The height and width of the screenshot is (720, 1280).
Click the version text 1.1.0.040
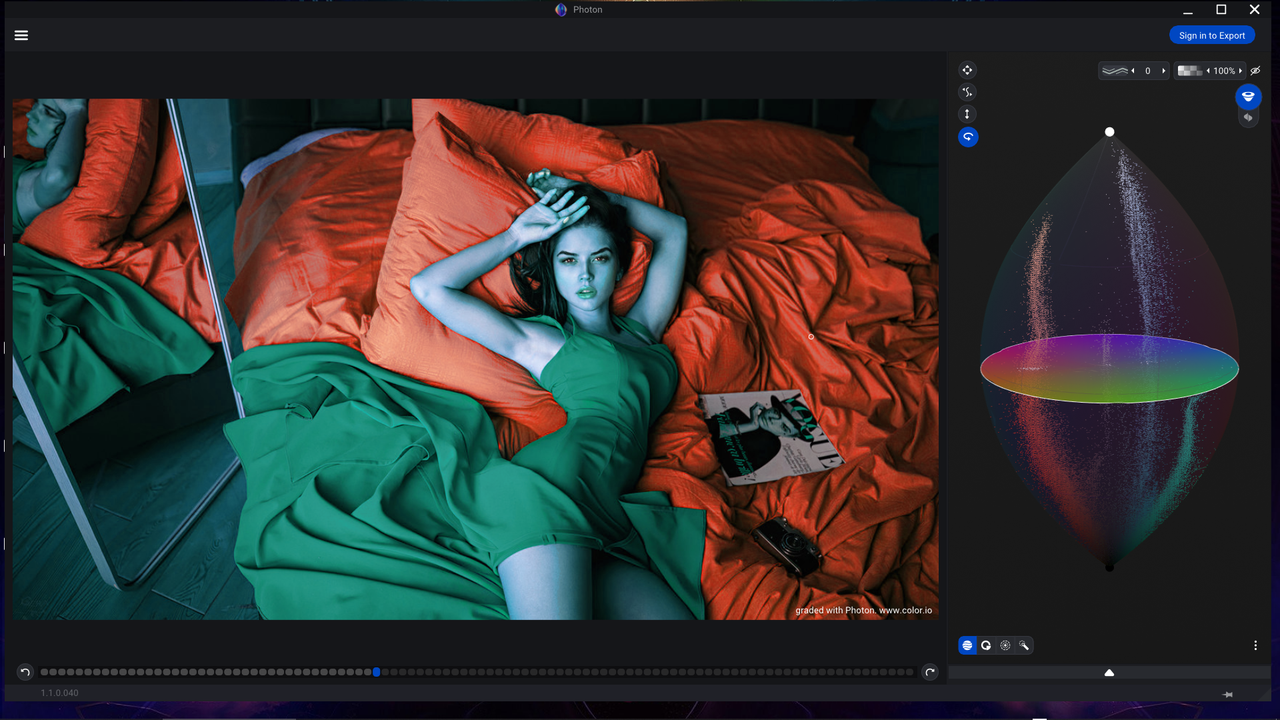(60, 693)
